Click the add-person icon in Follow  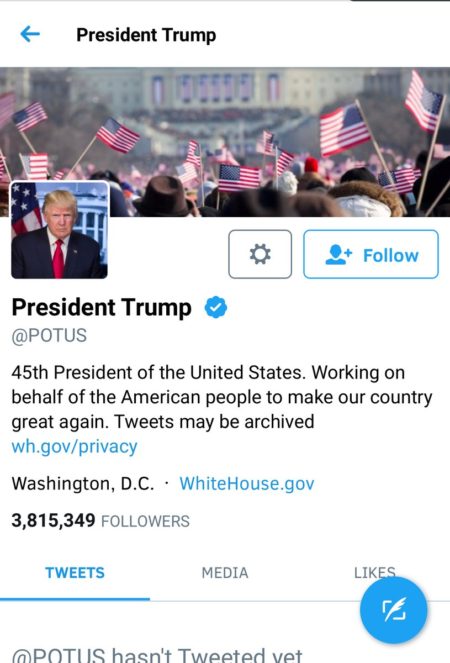coord(338,255)
